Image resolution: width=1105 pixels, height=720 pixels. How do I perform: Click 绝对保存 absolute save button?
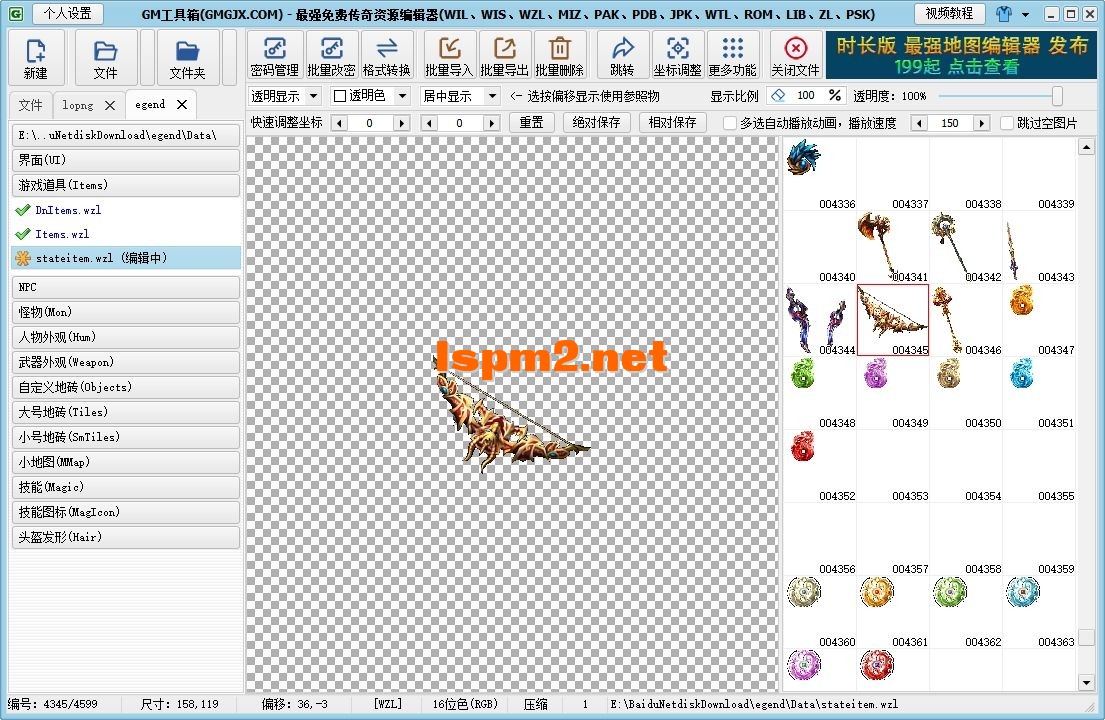pos(596,123)
